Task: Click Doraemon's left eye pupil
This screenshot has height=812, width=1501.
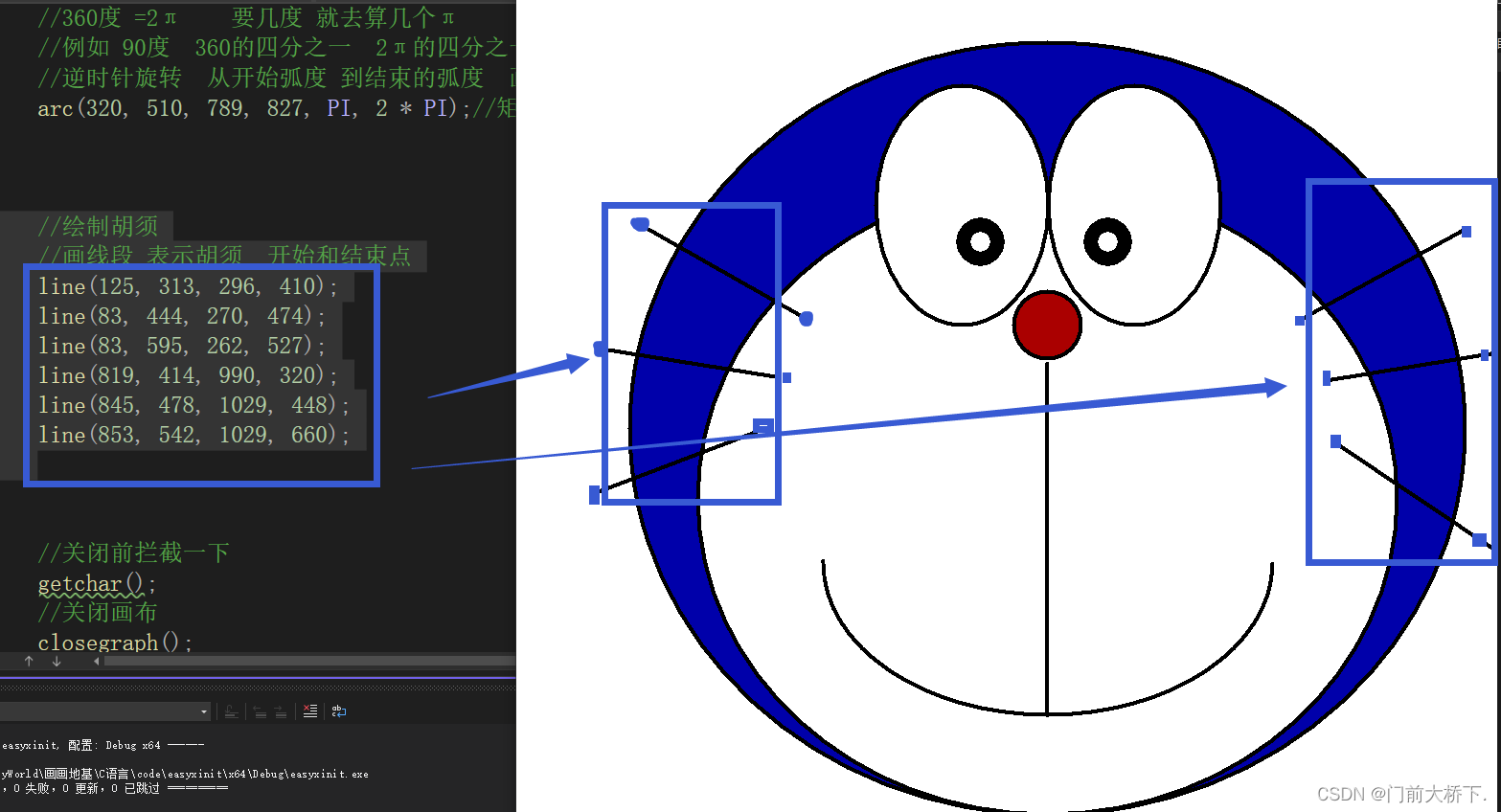Action: pos(980,241)
